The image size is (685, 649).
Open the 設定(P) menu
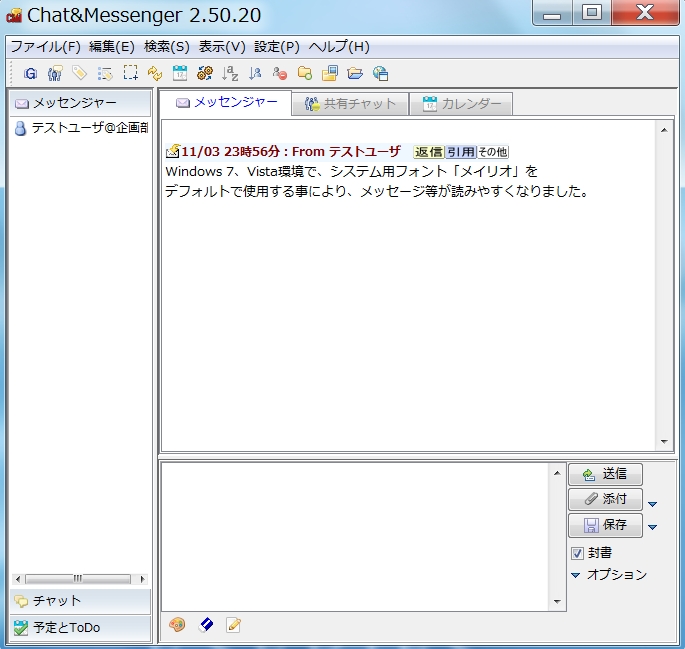tap(276, 47)
